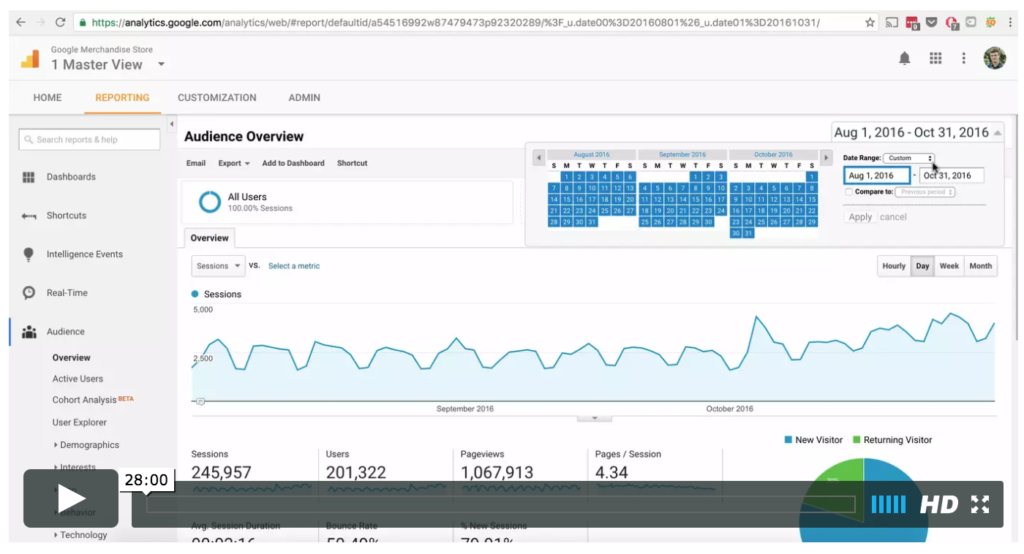
Task: Click the cast extension icon in Chrome toolbar
Action: (891, 22)
